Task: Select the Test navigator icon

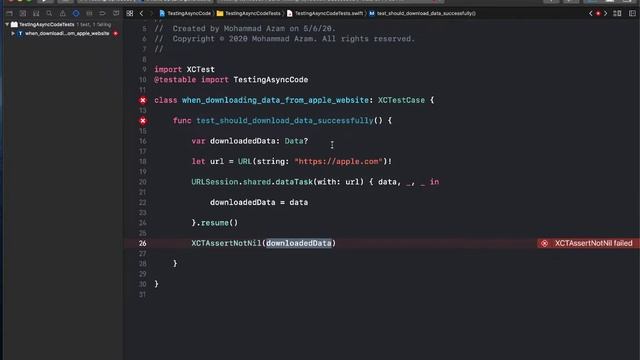Action: 76,13
